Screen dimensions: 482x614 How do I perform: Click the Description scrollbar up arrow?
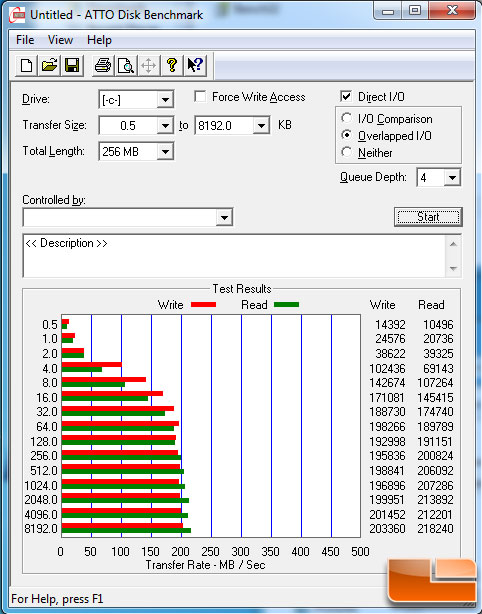click(453, 244)
